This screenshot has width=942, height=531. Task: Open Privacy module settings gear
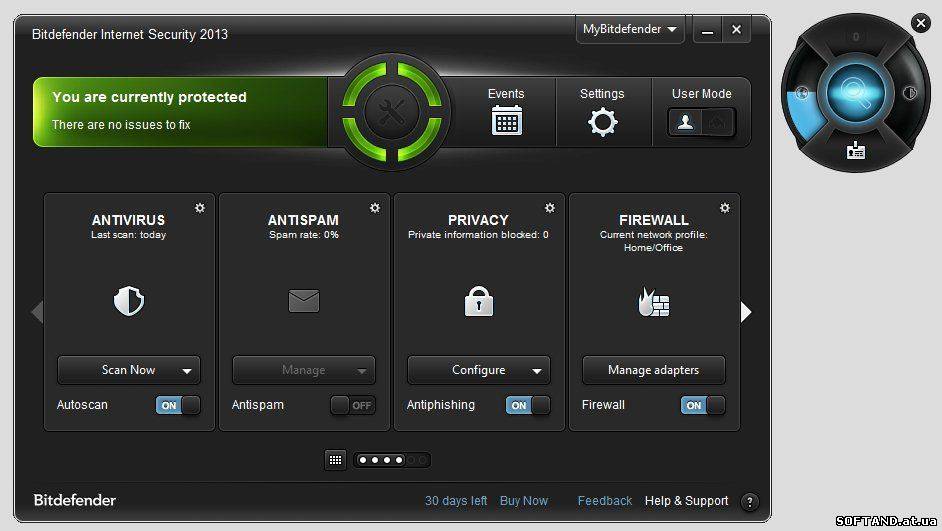[550, 208]
